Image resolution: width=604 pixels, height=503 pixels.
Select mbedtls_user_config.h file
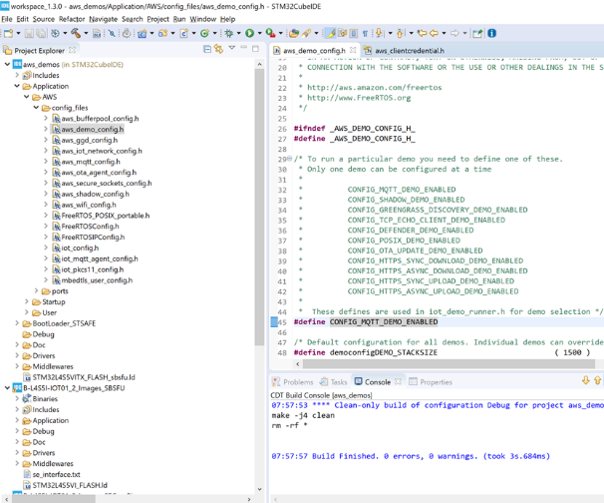(x=97, y=280)
